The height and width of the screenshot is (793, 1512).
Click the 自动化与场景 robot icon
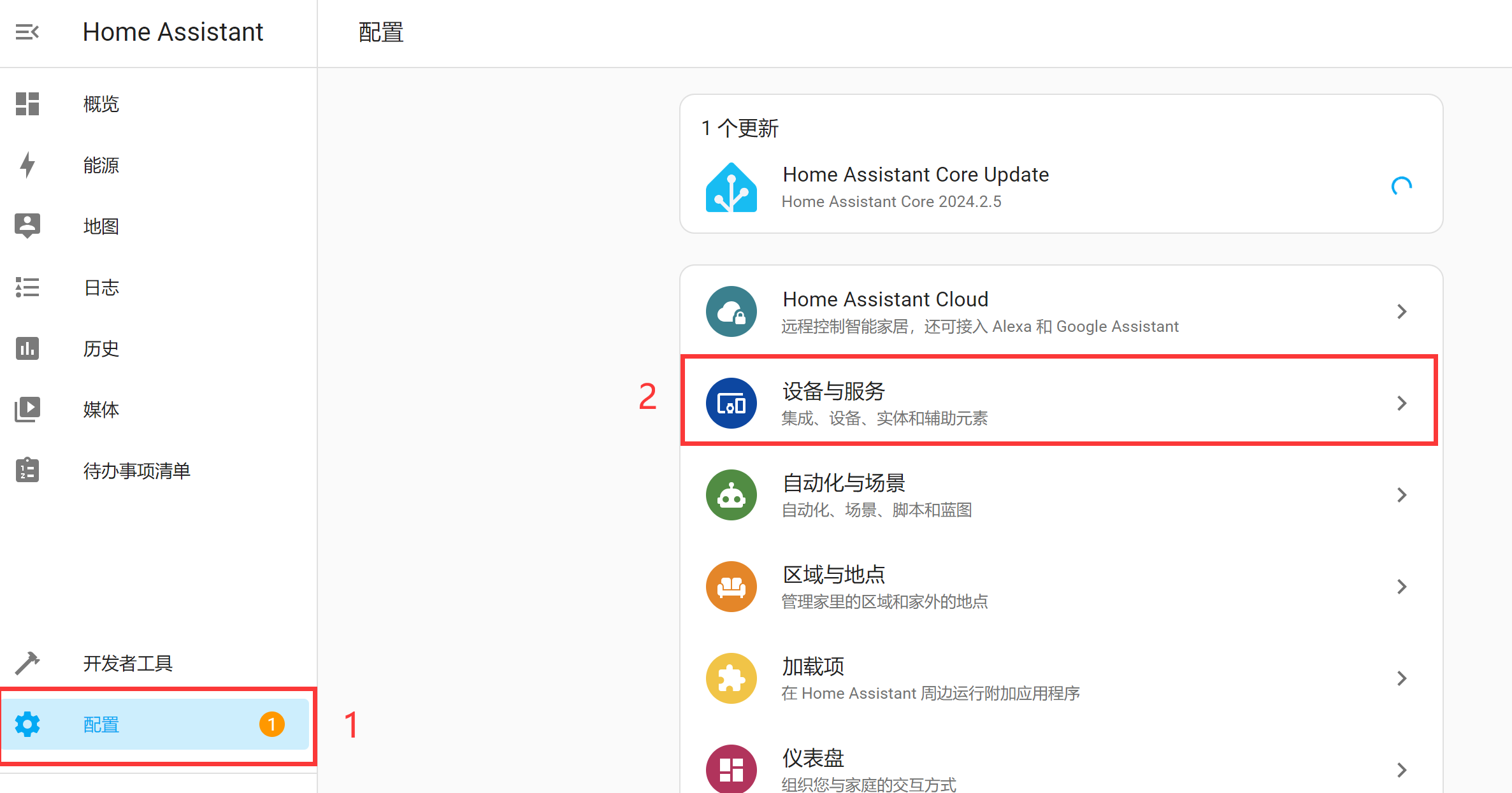(x=731, y=495)
